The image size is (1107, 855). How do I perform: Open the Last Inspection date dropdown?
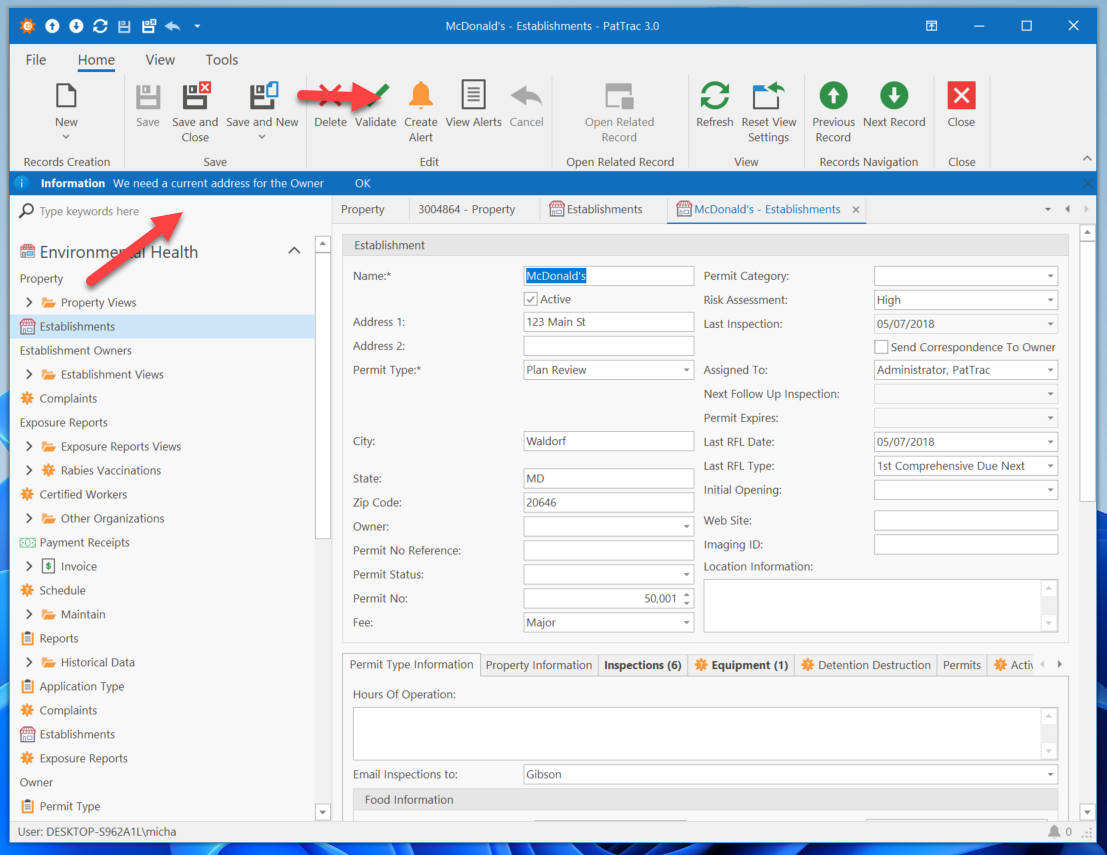[1050, 324]
